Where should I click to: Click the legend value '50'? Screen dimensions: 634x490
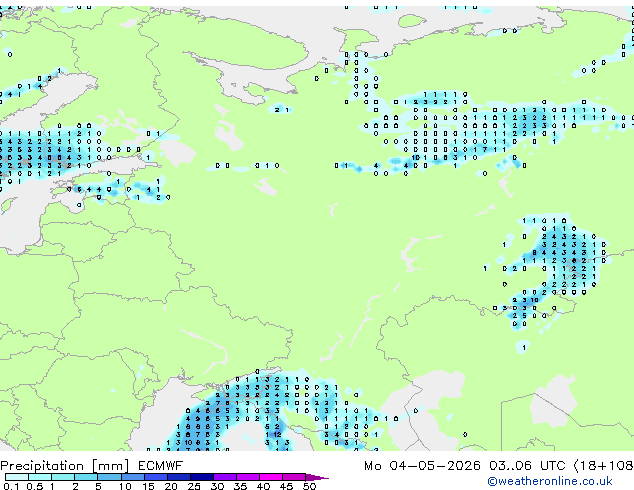click(309, 486)
